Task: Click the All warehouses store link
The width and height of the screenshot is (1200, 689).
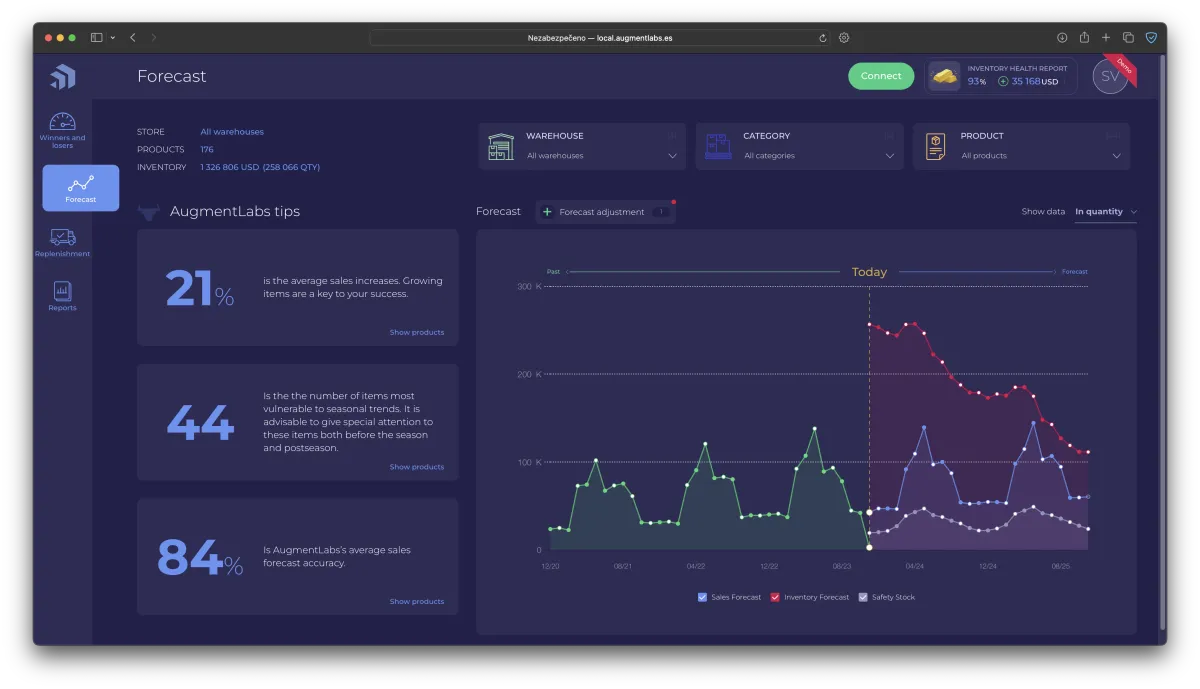Action: pyautogui.click(x=232, y=132)
